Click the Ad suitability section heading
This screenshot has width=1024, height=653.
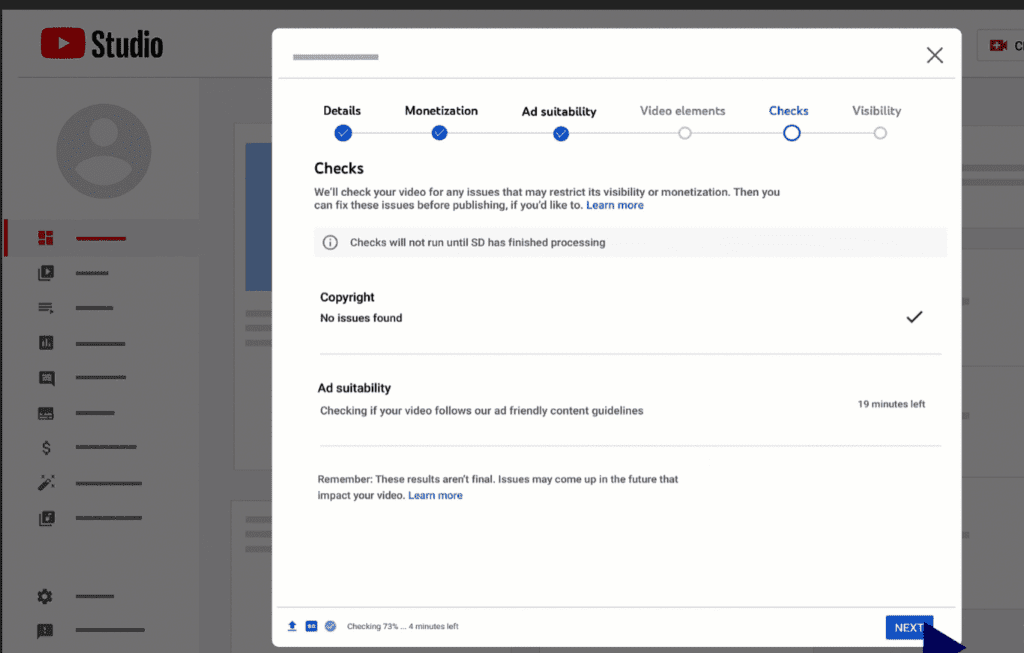point(354,388)
